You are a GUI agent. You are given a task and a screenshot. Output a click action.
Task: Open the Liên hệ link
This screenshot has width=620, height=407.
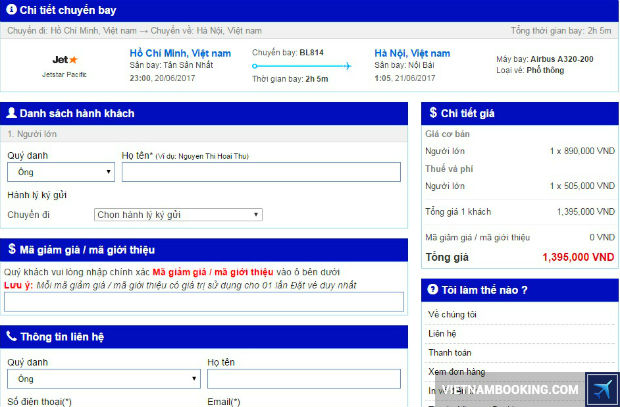coord(442,333)
